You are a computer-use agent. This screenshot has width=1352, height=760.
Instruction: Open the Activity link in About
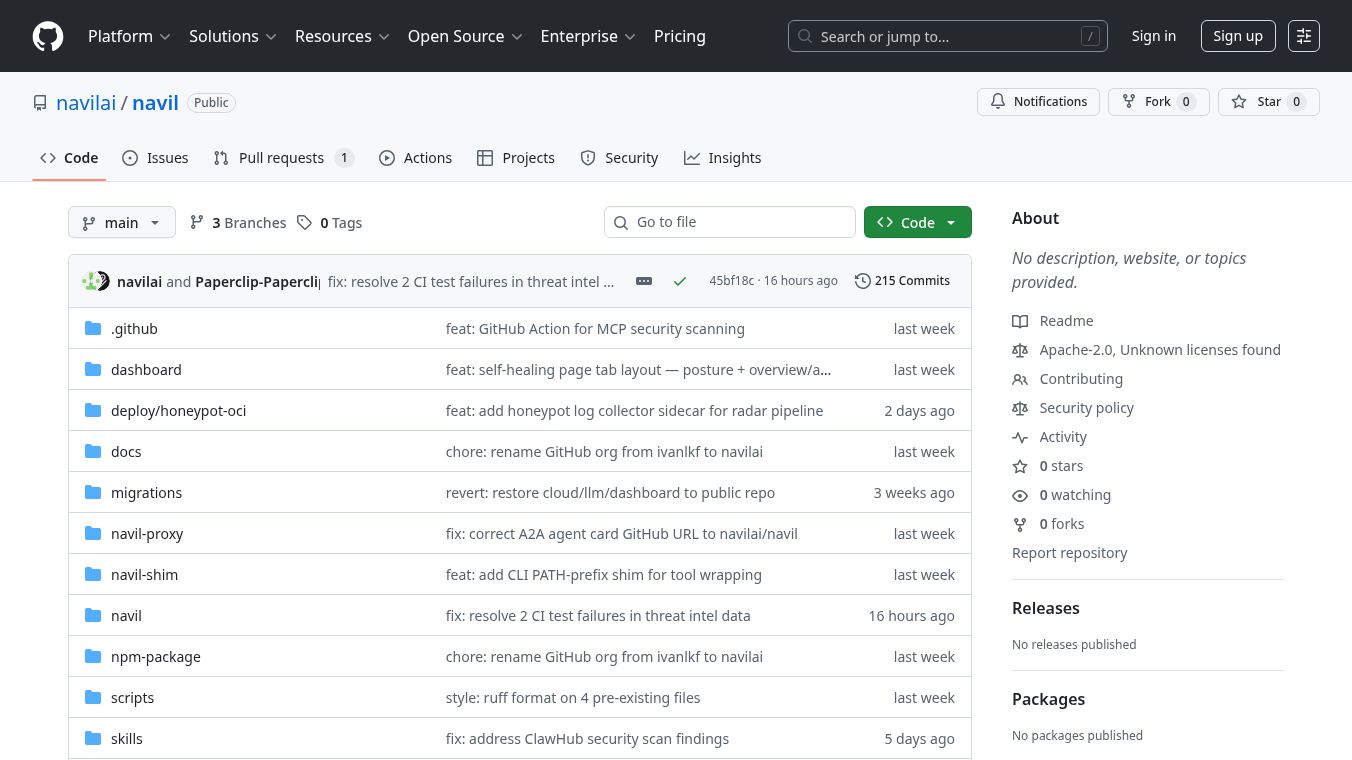1062,437
